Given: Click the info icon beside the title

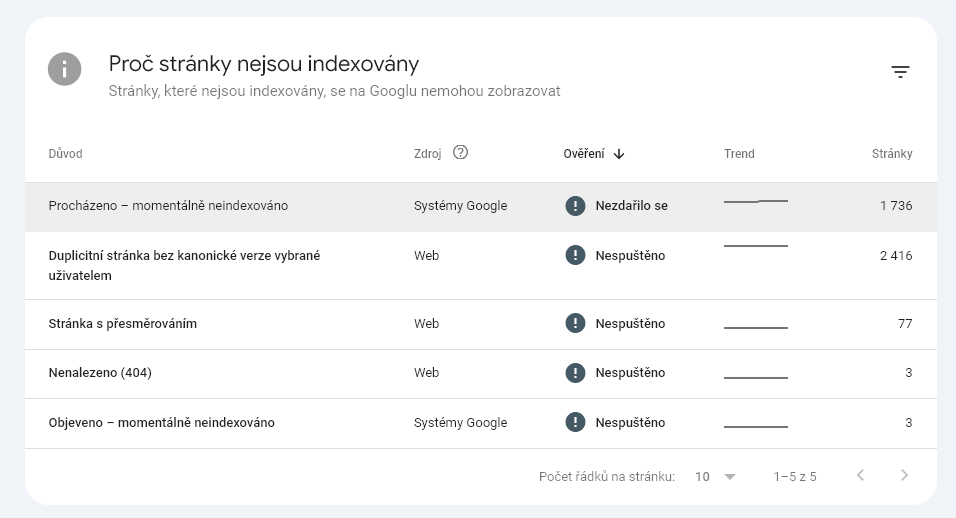Looking at the screenshot, I should click(x=65, y=69).
